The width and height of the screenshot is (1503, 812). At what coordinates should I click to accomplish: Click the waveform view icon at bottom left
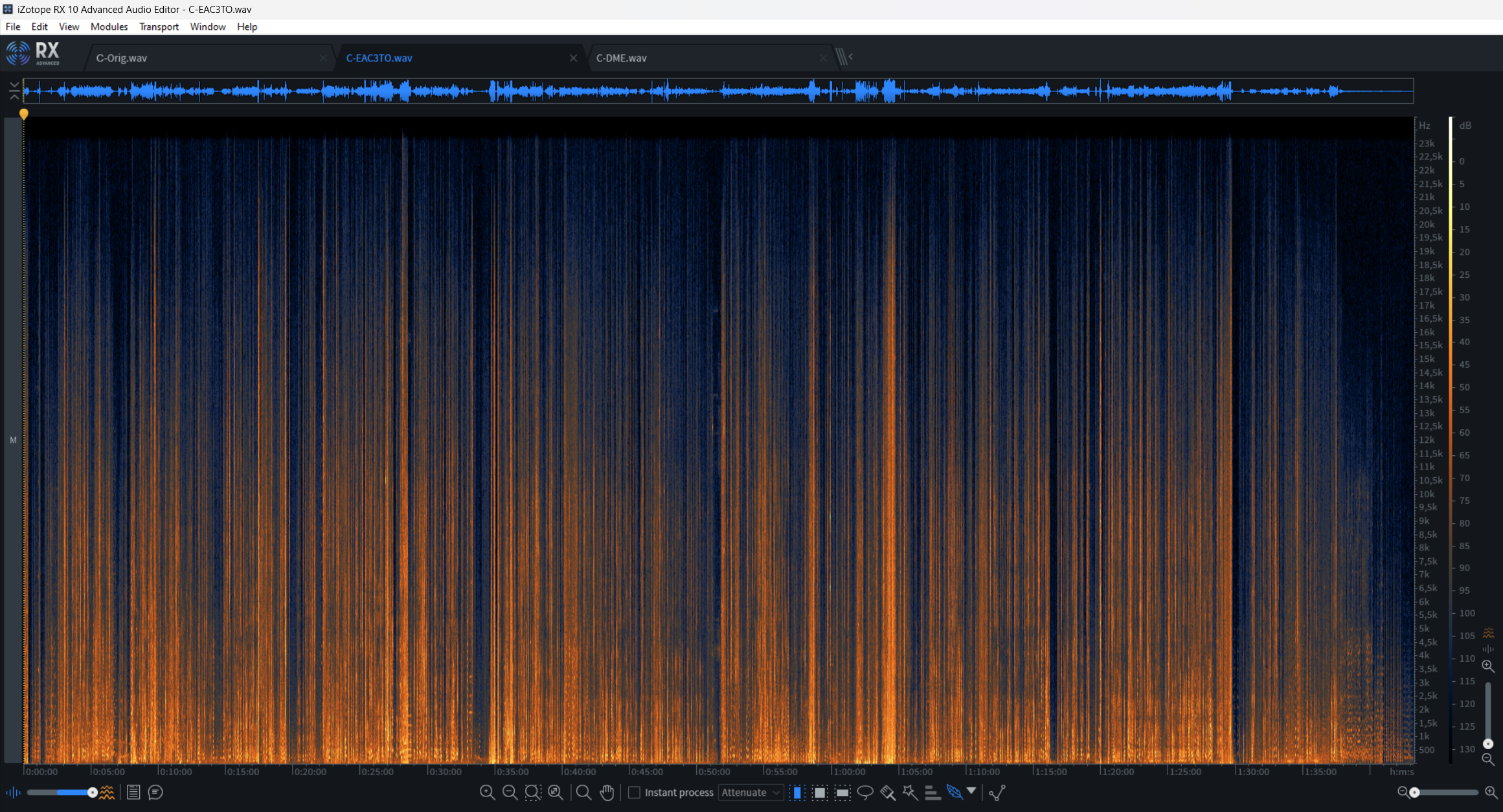13,792
